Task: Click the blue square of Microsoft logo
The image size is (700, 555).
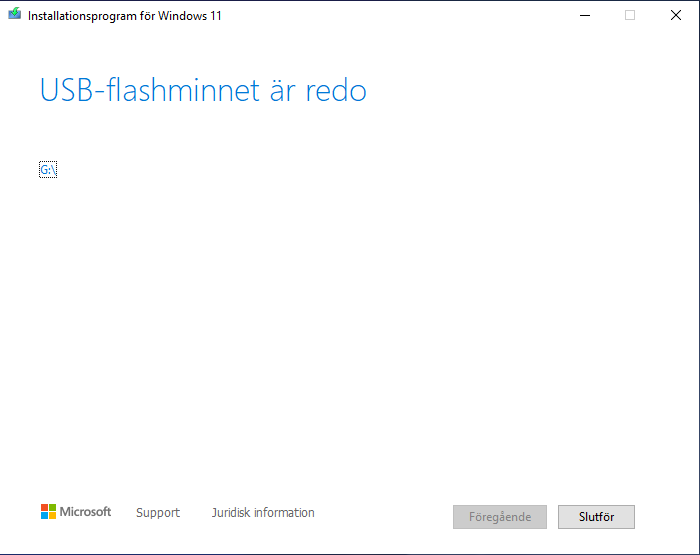Action: (x=44, y=516)
